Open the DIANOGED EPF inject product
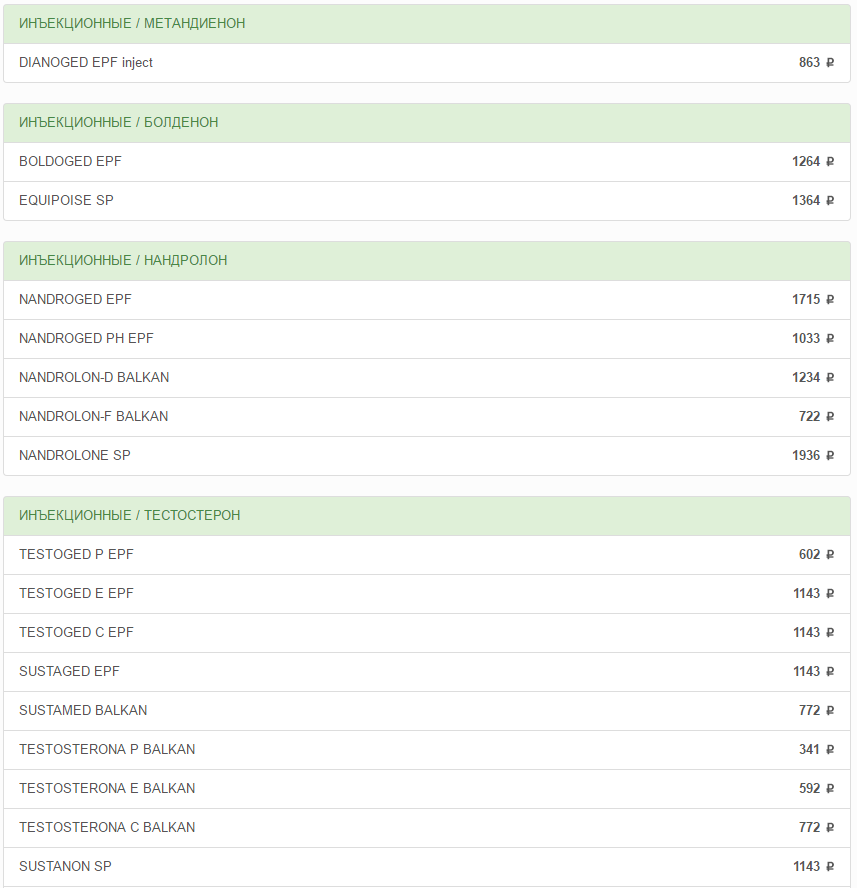 86,63
